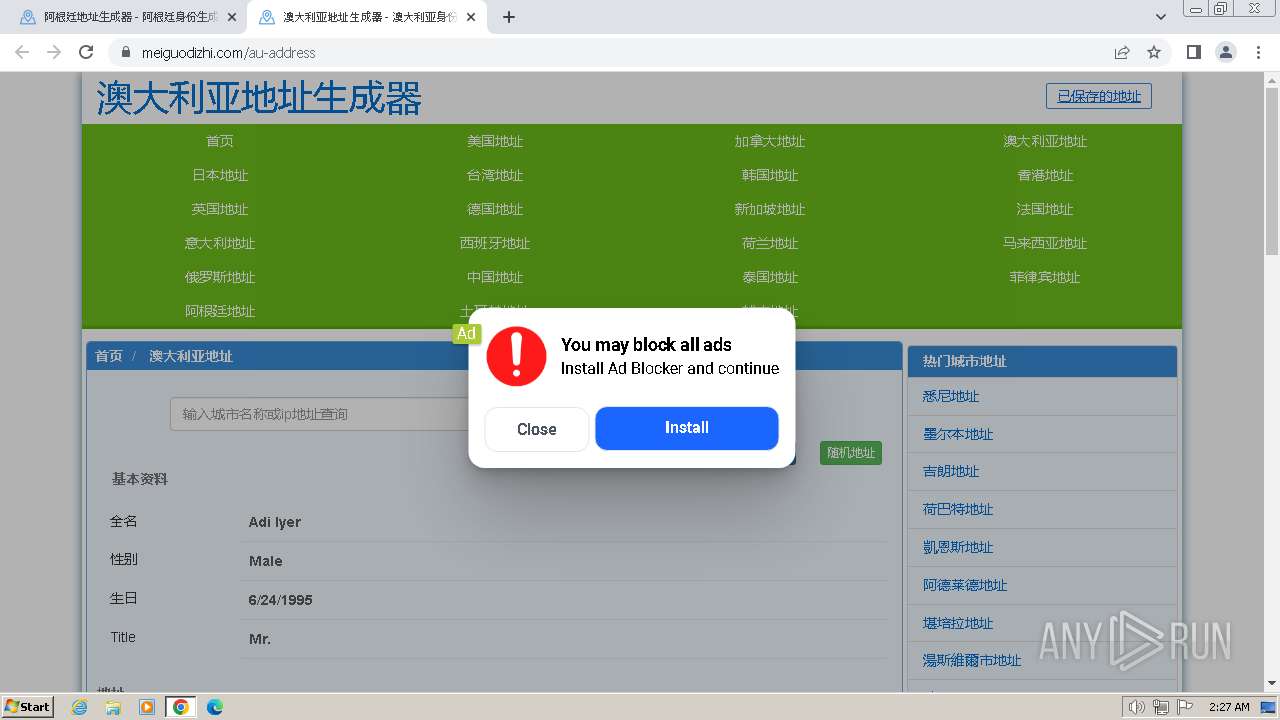Viewport: 1280px width, 720px height.
Task: Open 荷巴特地址 in popular cities
Action: [958, 509]
